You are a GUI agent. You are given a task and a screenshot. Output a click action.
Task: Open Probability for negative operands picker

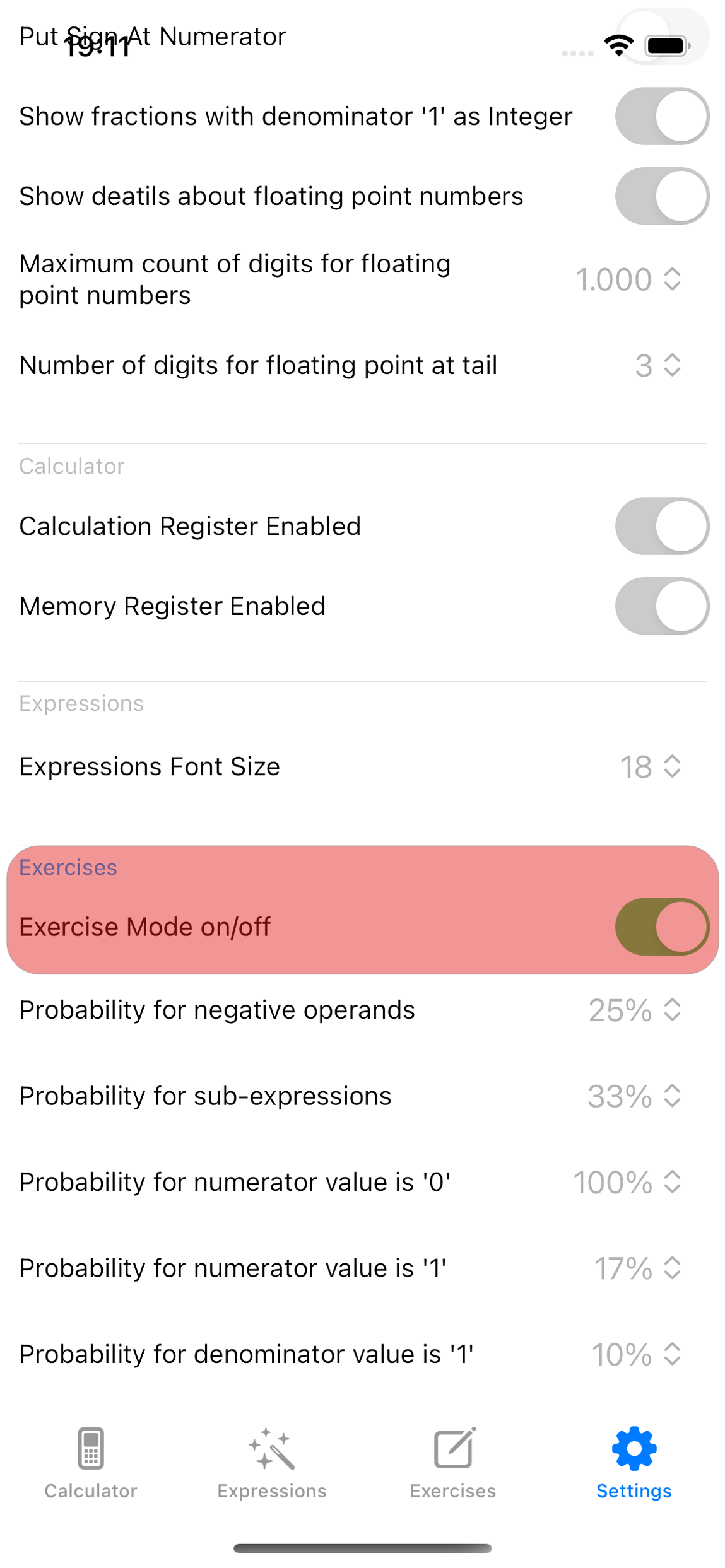[635, 1010]
